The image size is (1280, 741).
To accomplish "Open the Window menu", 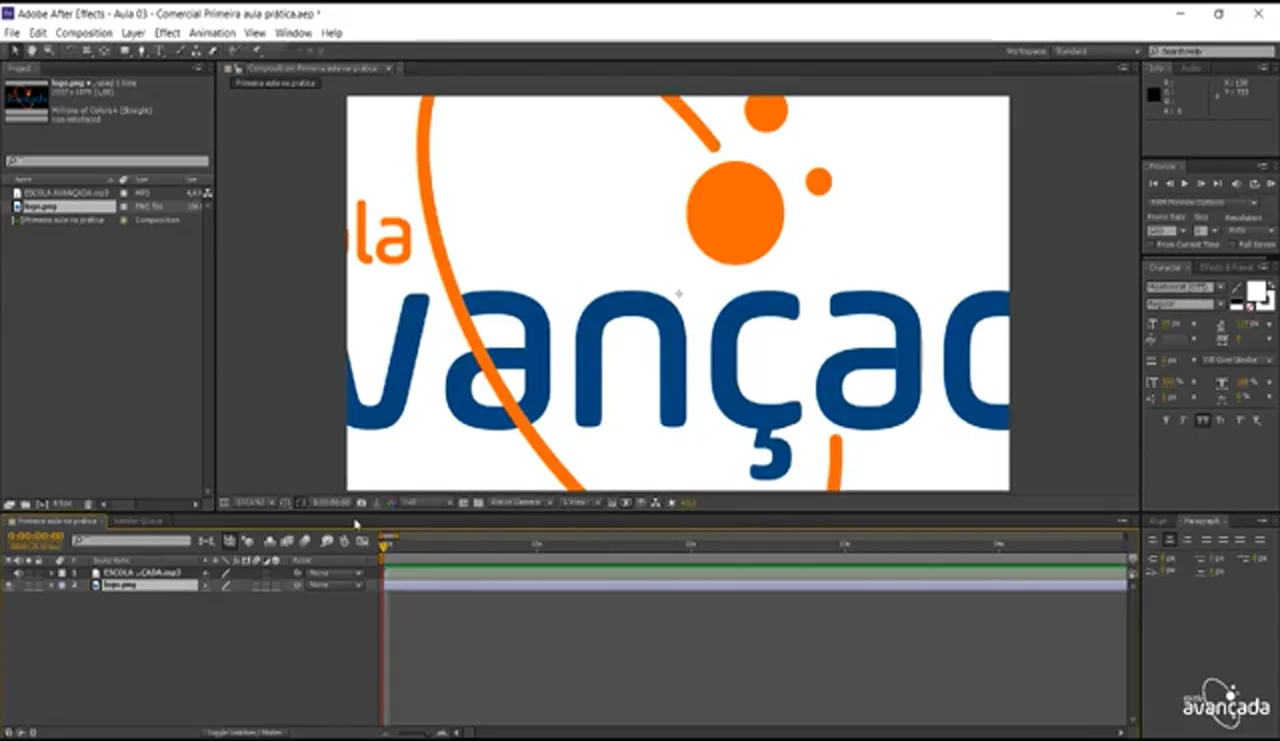I will point(294,33).
